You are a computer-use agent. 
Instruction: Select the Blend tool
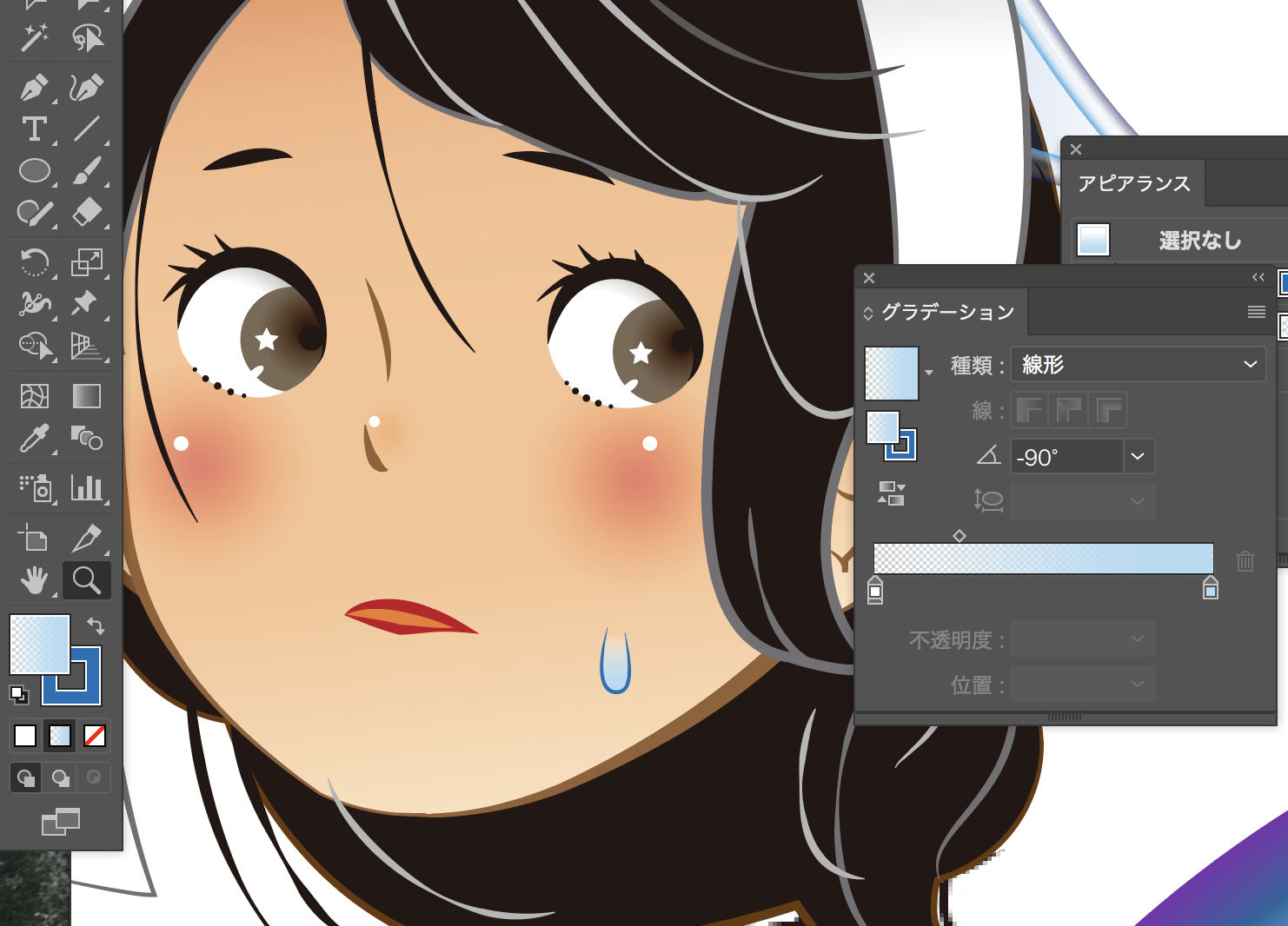point(87,439)
